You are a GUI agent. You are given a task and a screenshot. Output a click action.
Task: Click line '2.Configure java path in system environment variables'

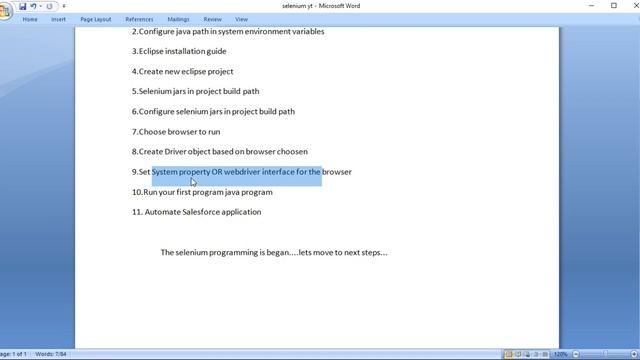click(x=228, y=31)
